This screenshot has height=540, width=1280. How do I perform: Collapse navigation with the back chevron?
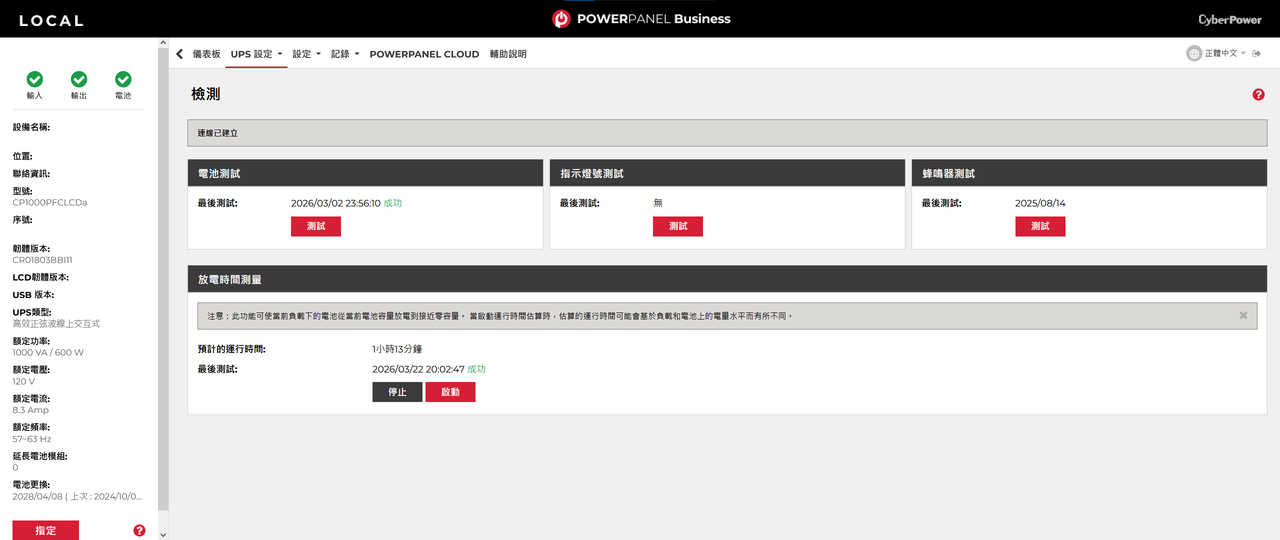tap(179, 54)
